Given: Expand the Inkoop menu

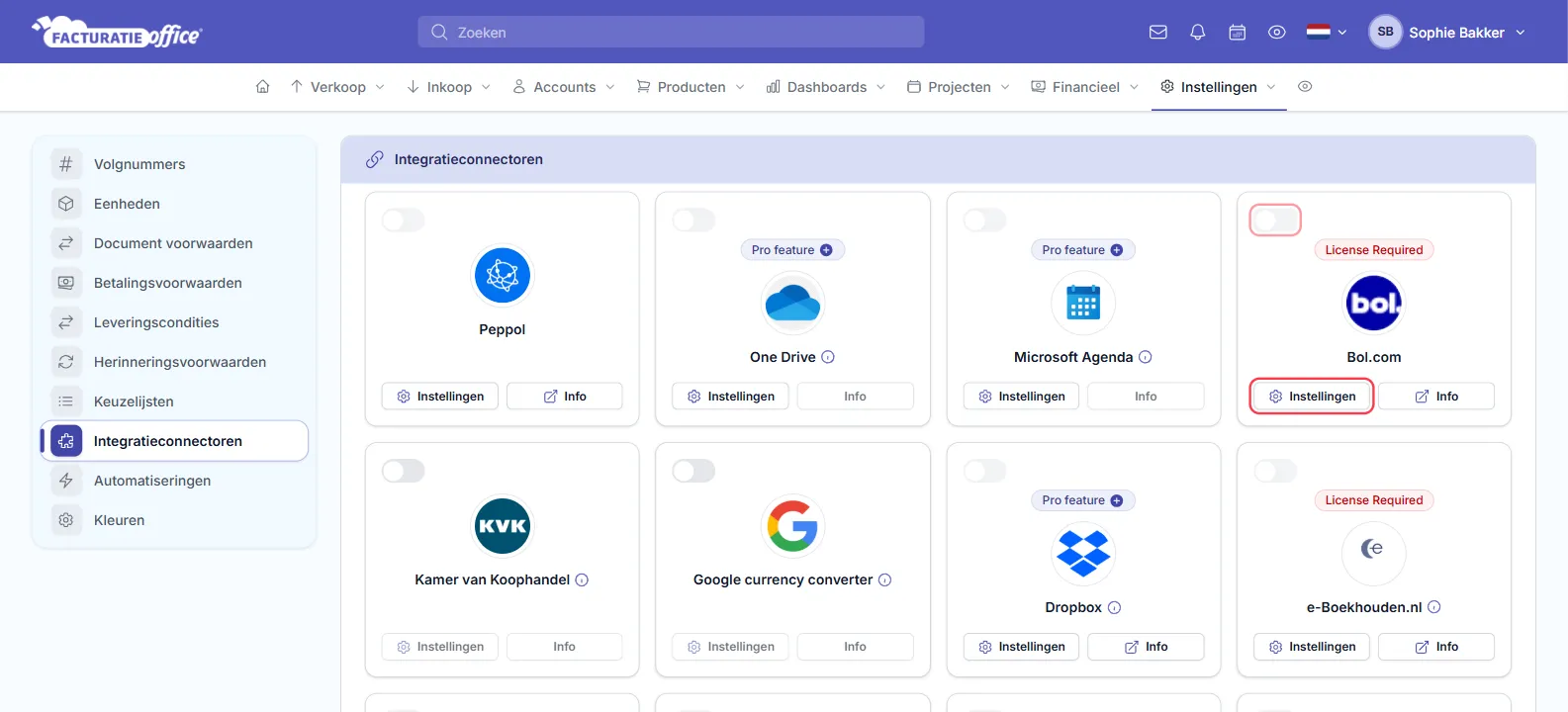Looking at the screenshot, I should coord(449,87).
